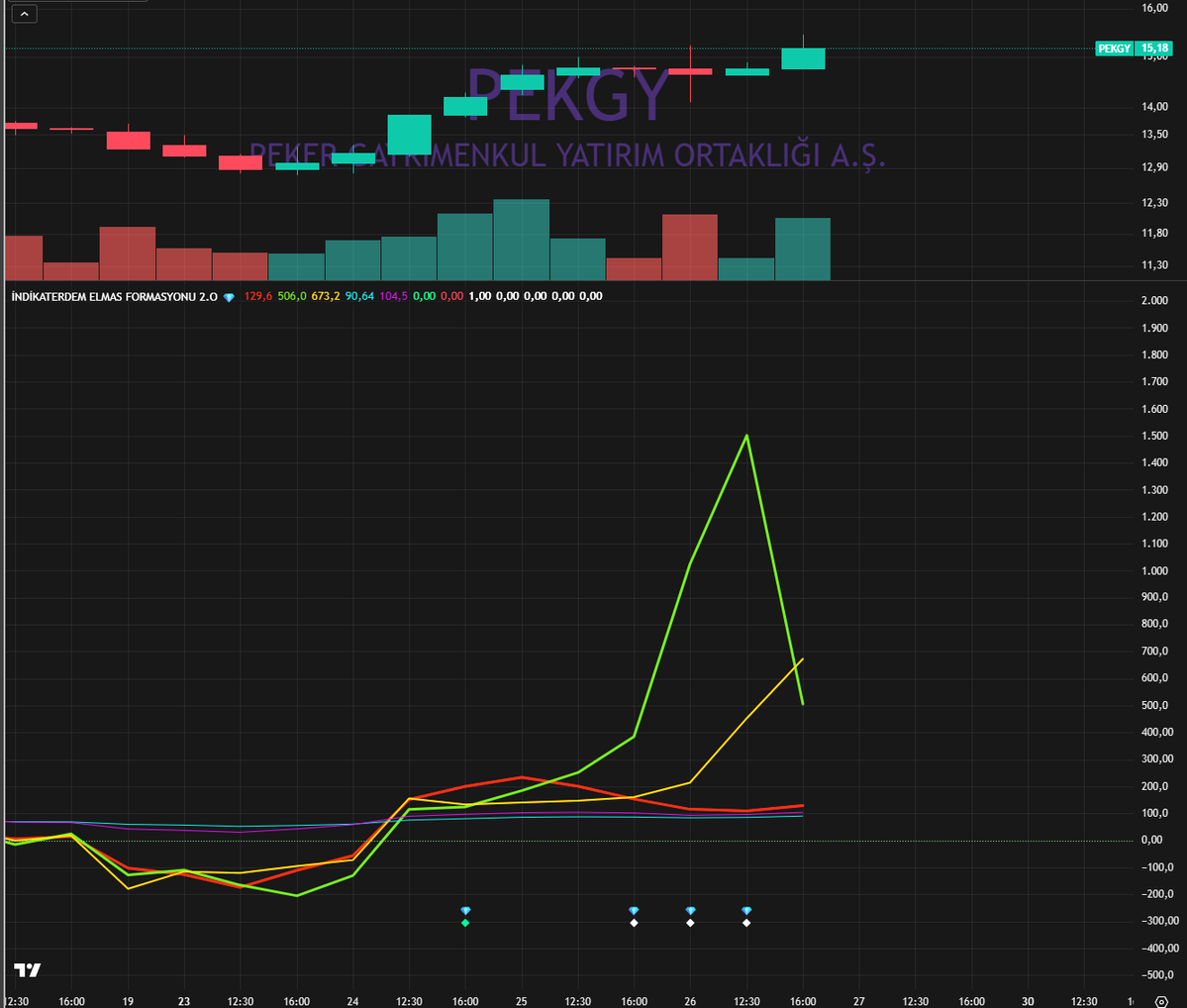Click the blue diamond icon beside the indicator title
This screenshot has height=1008, width=1187.
tap(229, 297)
